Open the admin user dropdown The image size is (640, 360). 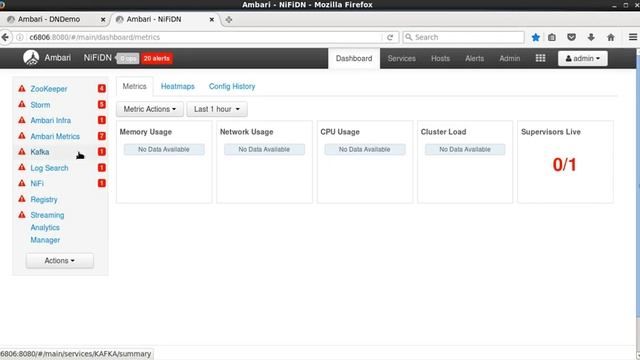(582, 58)
